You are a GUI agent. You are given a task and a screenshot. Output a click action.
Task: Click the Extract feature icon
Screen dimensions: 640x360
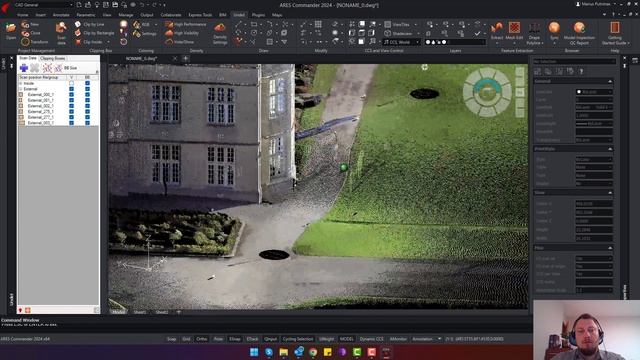[x=497, y=28]
